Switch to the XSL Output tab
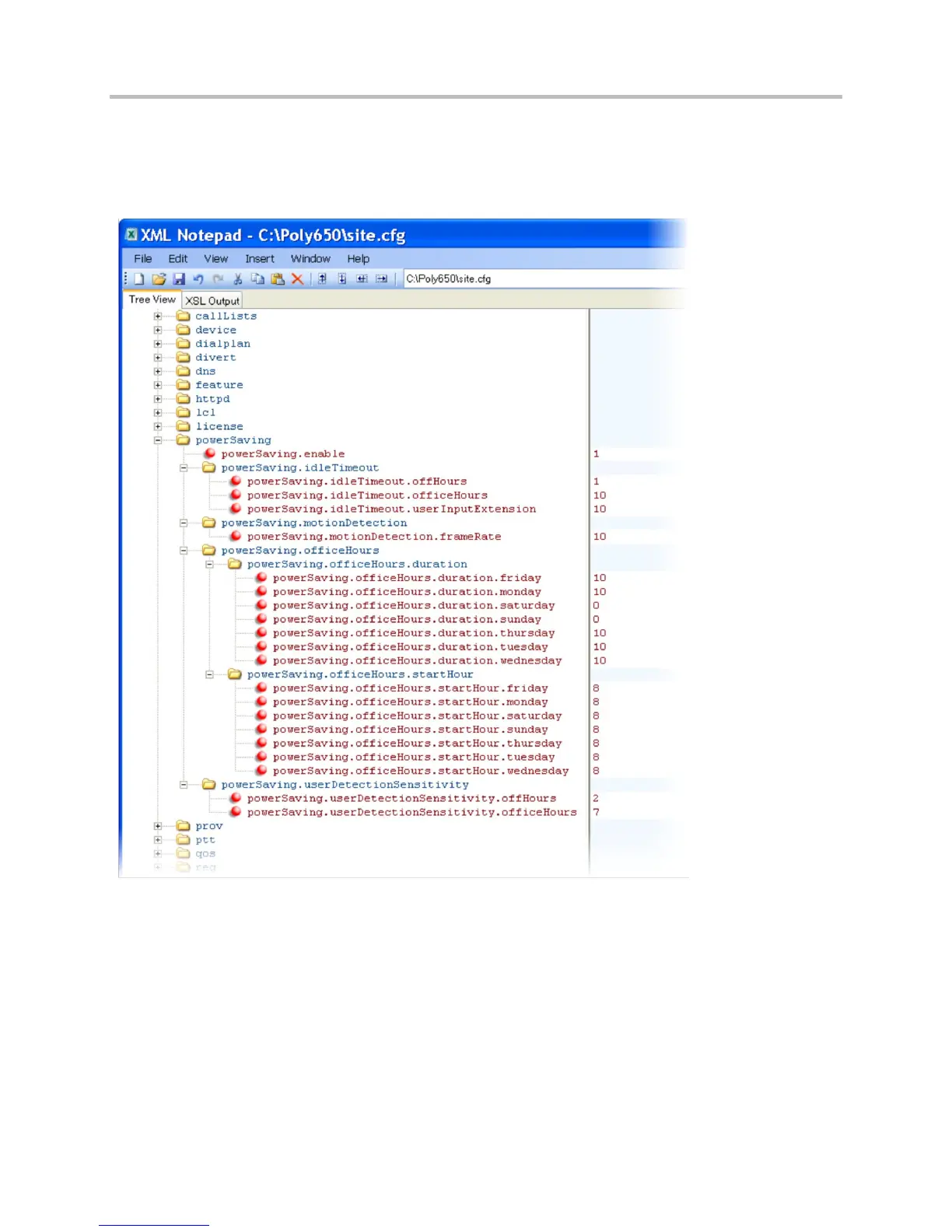Image resolution: width=952 pixels, height=1232 pixels. [212, 300]
